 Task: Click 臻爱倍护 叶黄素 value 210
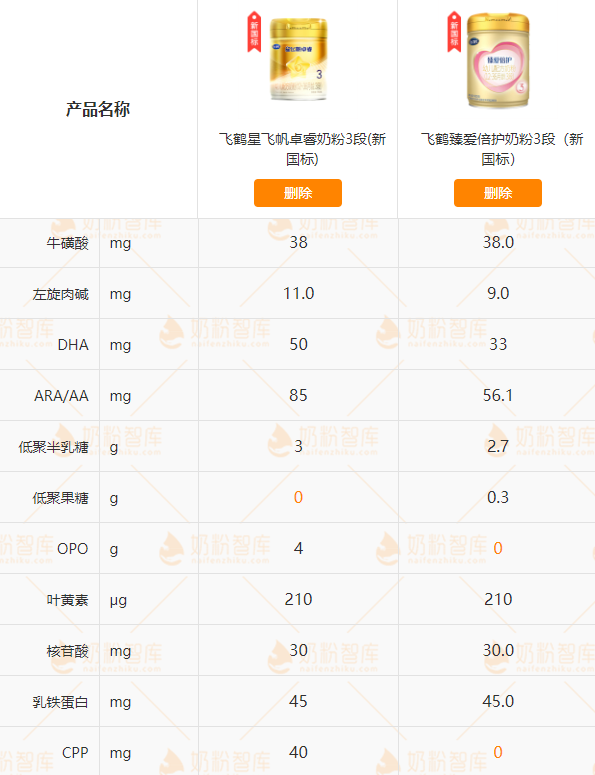pos(498,600)
